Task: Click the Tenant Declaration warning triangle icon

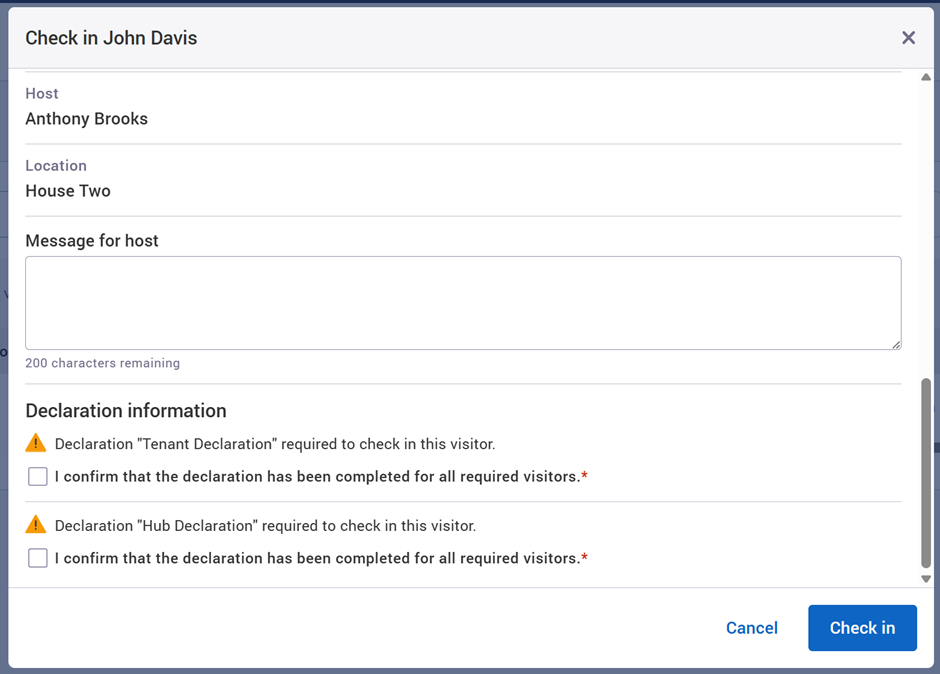Action: pyautogui.click(x=36, y=443)
